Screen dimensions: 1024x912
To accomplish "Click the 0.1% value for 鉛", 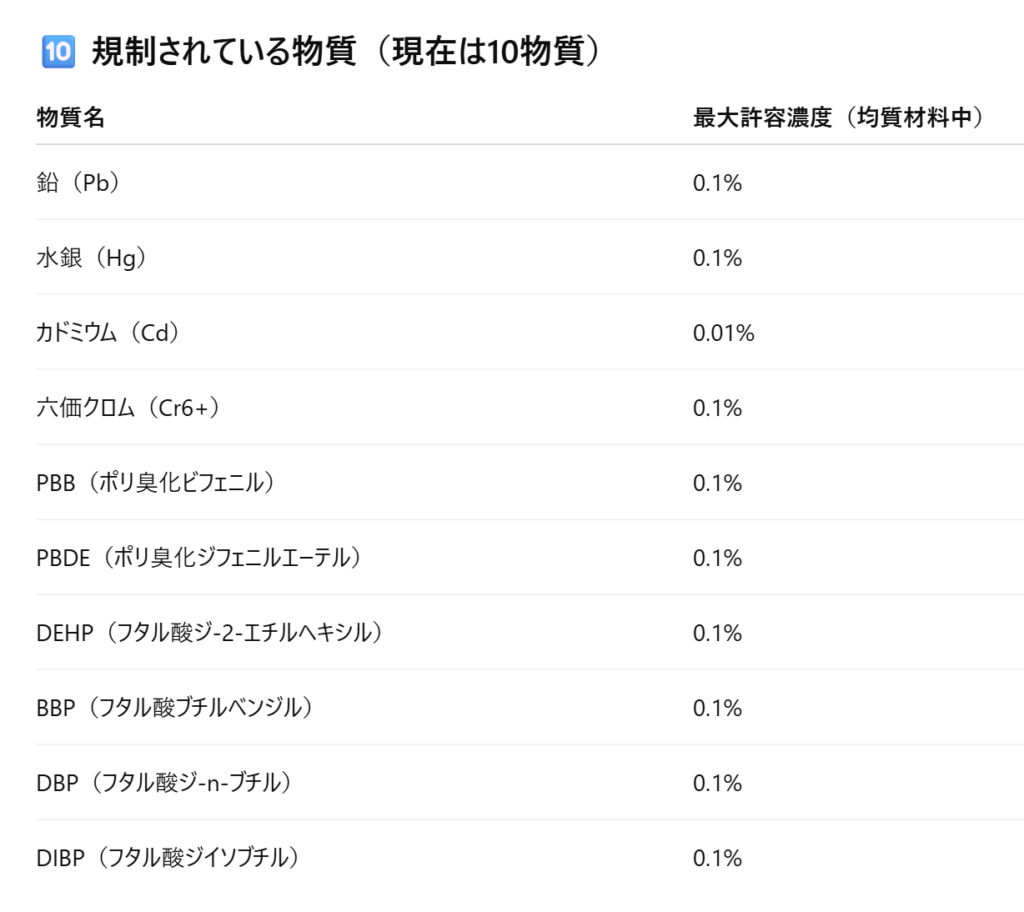I will [718, 183].
